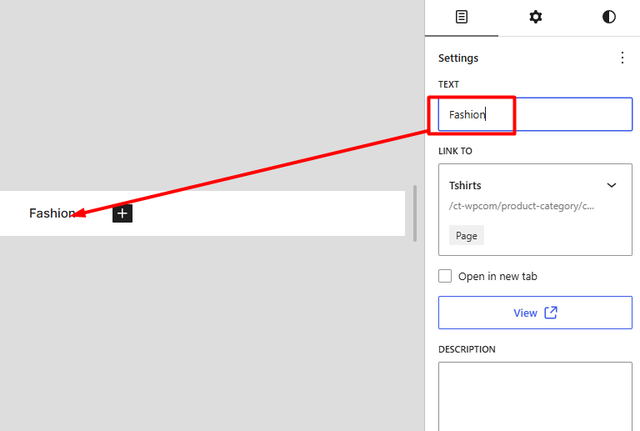
Task: Click the Page type badge
Action: point(466,235)
